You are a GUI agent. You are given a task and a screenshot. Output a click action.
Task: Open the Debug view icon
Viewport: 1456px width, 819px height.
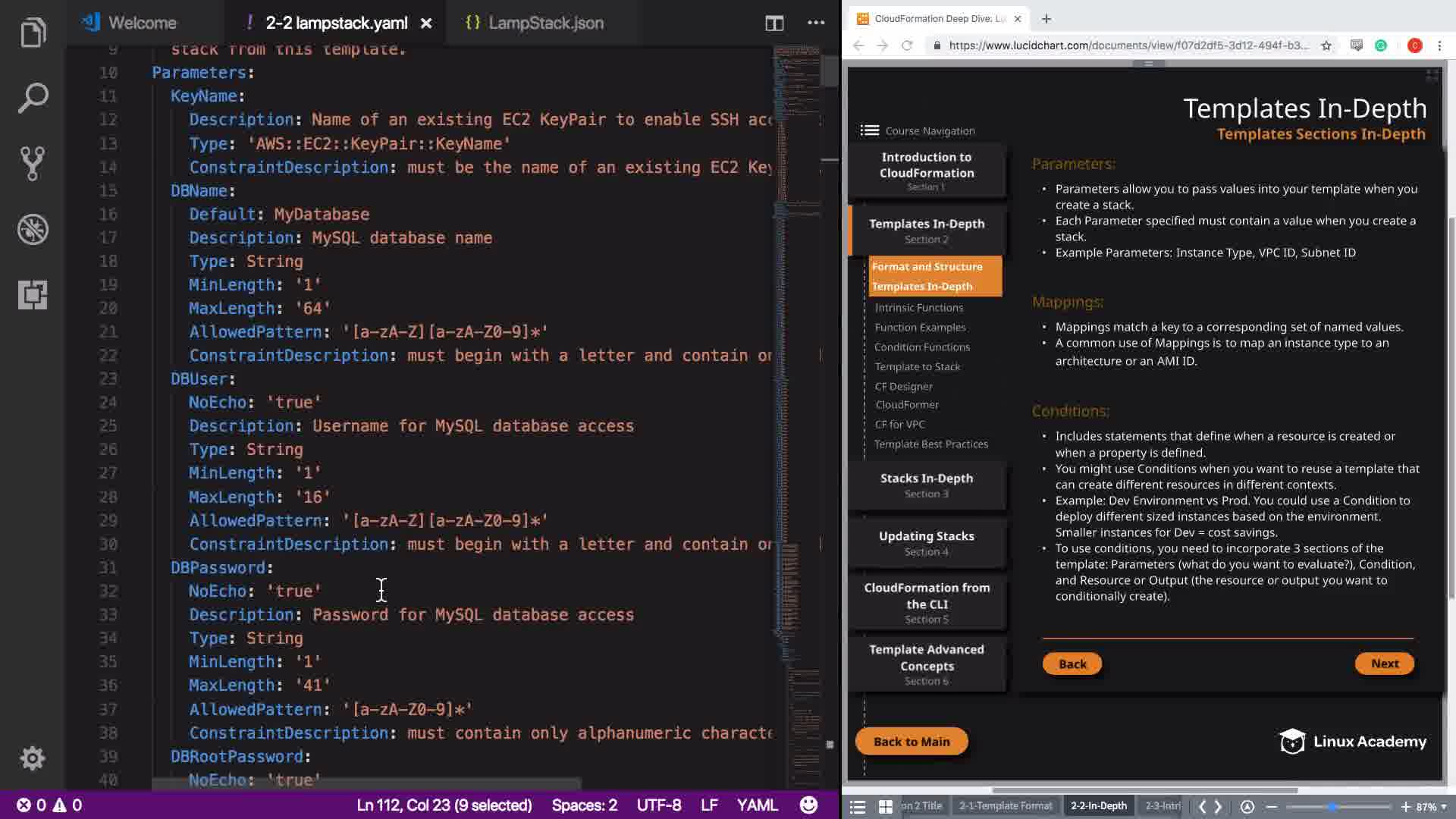click(33, 229)
